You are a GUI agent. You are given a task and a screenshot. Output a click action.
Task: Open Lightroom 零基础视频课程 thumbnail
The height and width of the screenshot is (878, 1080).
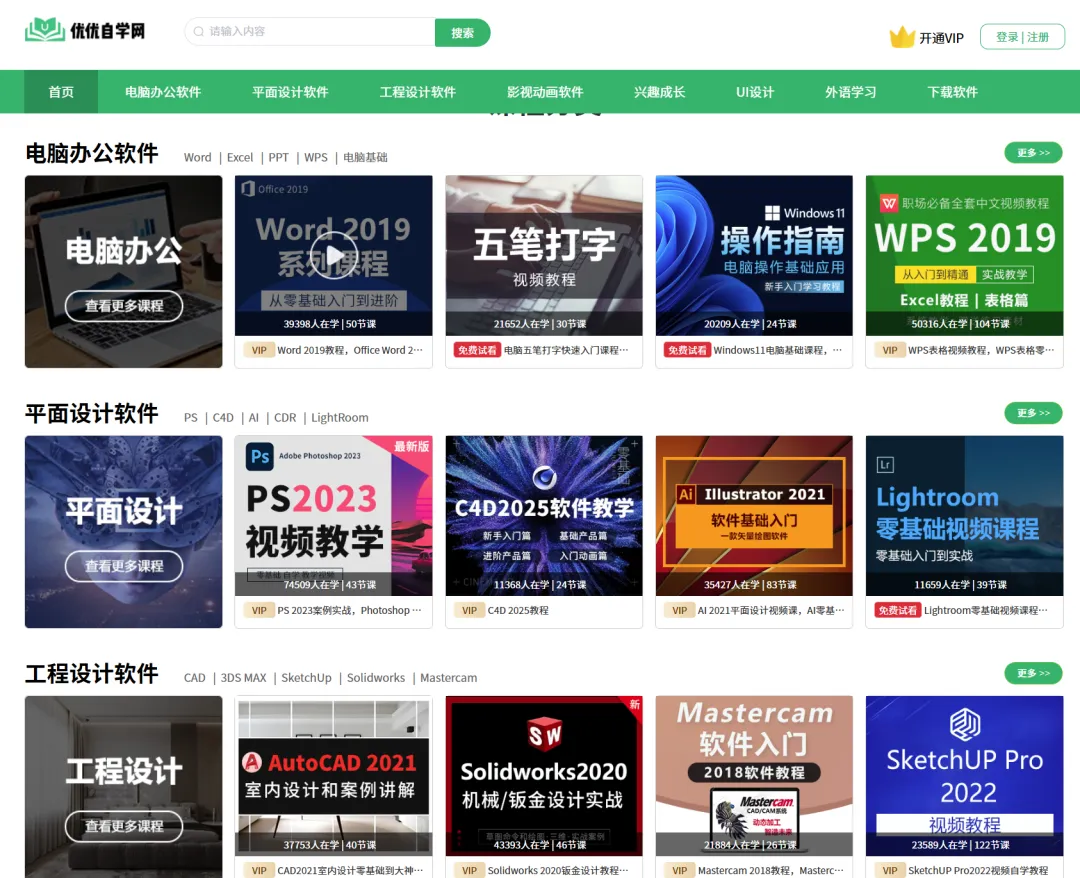tap(964, 516)
